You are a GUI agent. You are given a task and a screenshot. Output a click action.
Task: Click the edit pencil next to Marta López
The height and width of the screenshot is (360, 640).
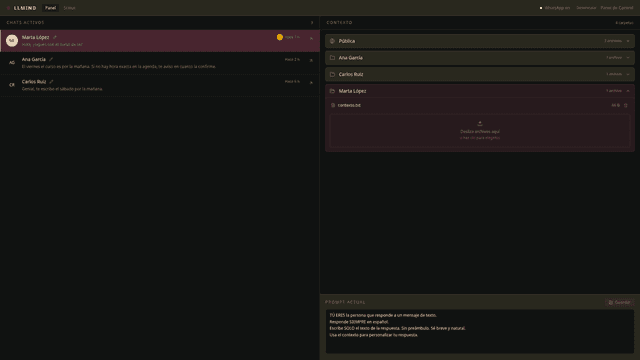click(x=55, y=37)
